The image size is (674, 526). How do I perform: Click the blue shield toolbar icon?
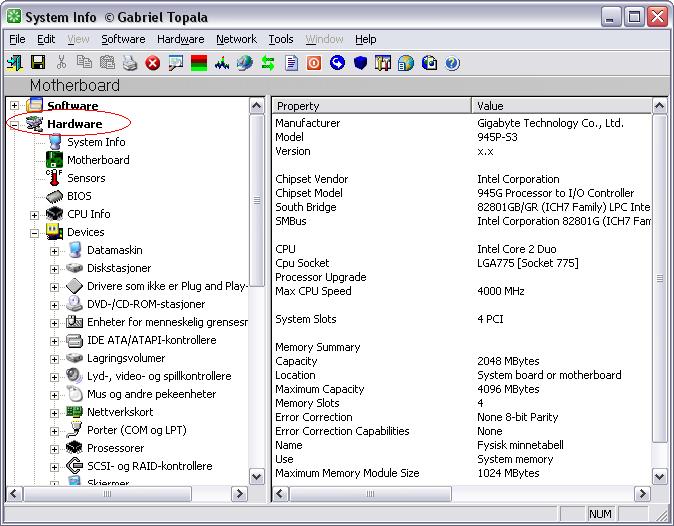pyautogui.click(x=360, y=63)
